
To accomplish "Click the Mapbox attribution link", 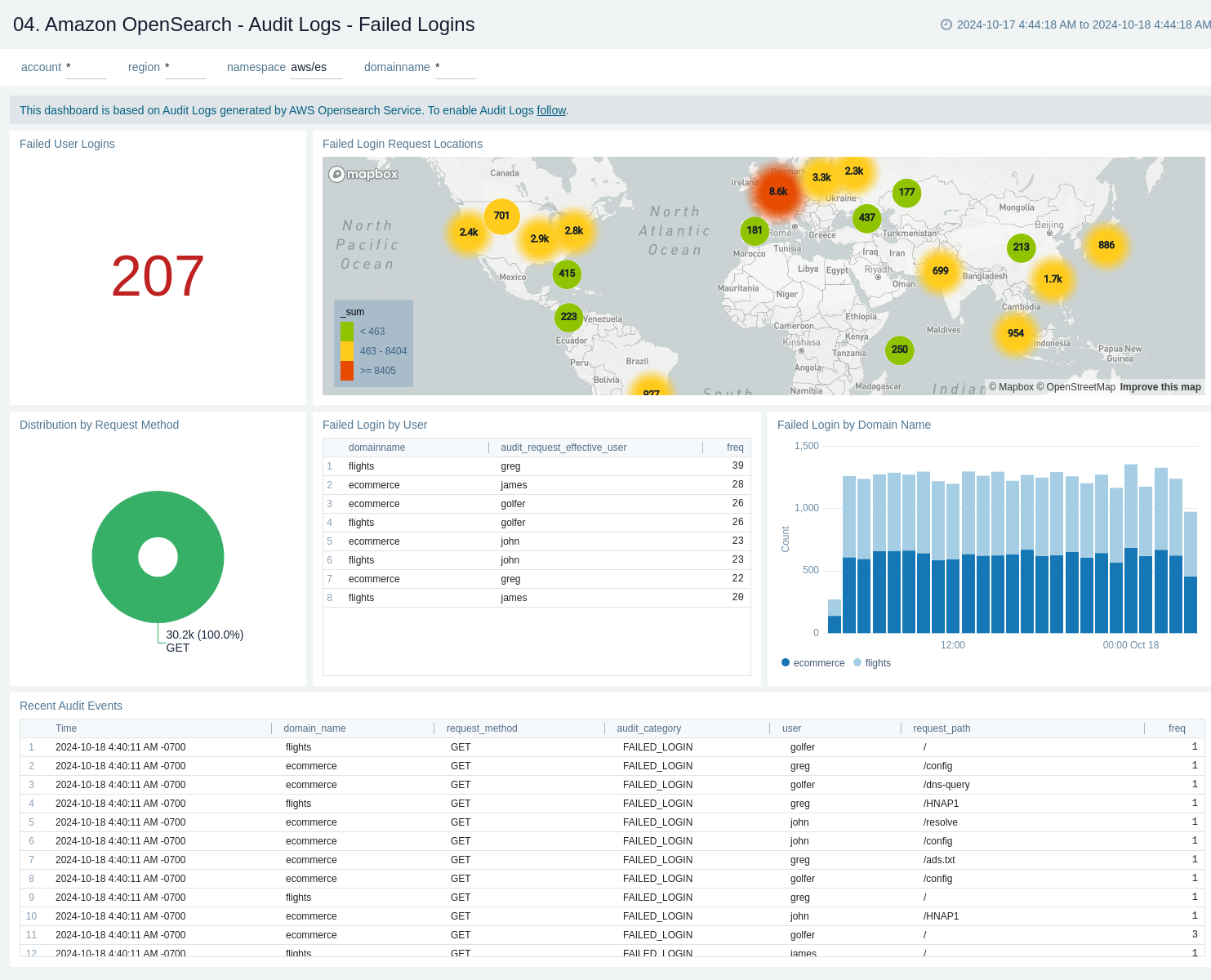I will point(1012,387).
